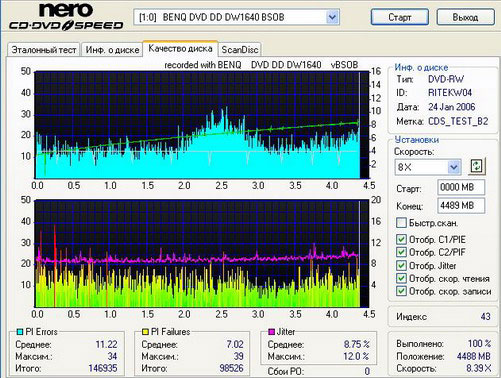Disable the Отобр. Jitter checkbox
501x378 pixels.
(401, 265)
